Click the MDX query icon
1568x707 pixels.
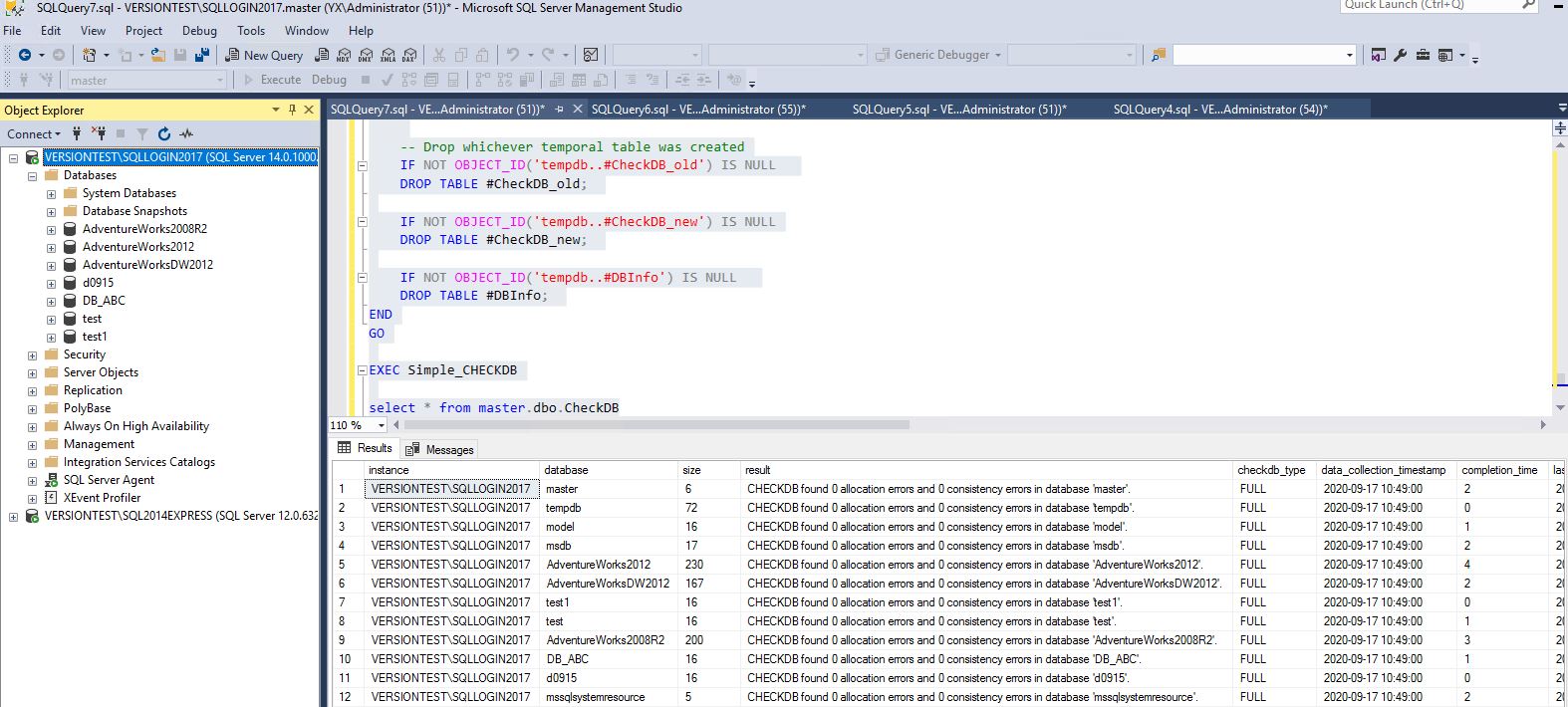[x=344, y=55]
